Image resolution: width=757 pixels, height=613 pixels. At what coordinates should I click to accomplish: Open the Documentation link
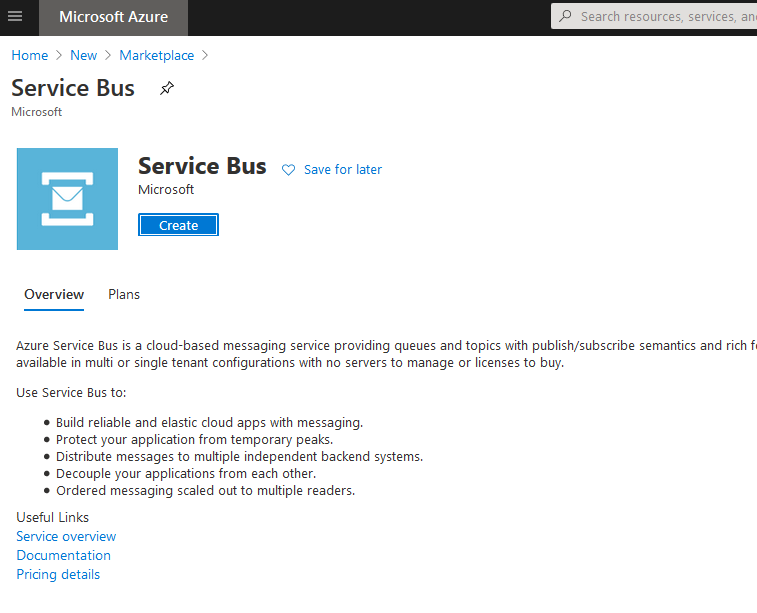coord(64,556)
